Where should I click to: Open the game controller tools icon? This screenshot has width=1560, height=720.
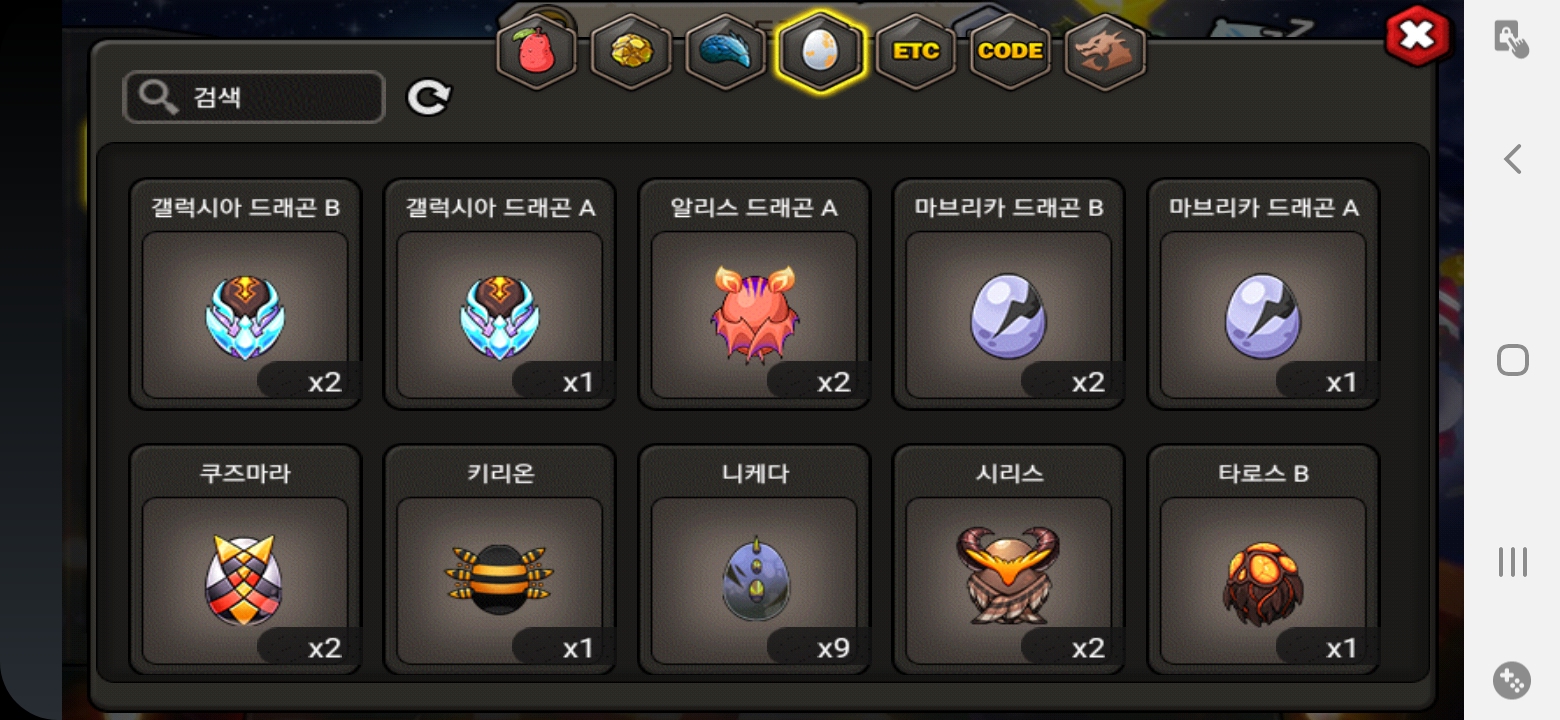pos(1512,680)
